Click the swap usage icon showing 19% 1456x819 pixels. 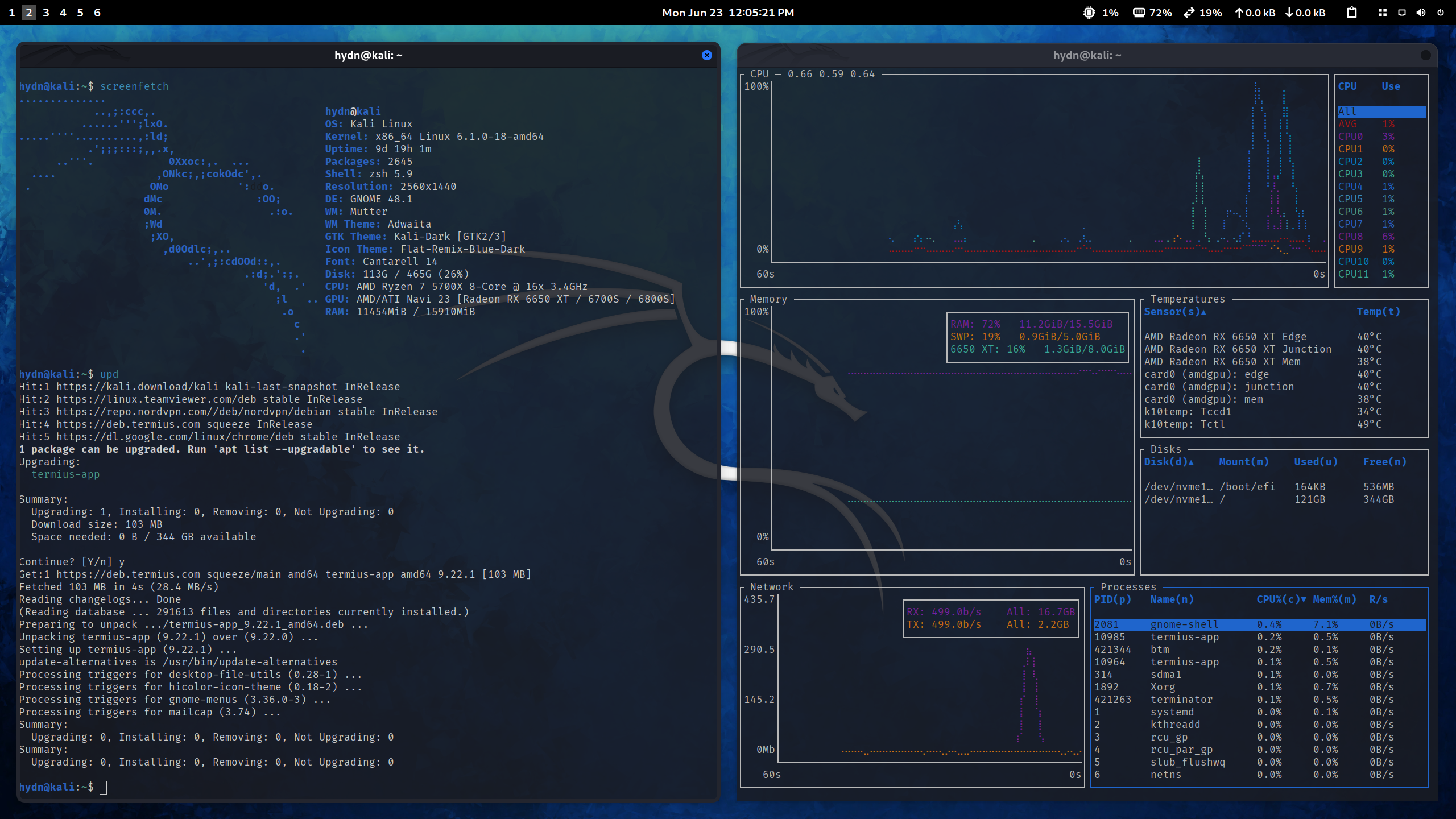(x=1189, y=13)
